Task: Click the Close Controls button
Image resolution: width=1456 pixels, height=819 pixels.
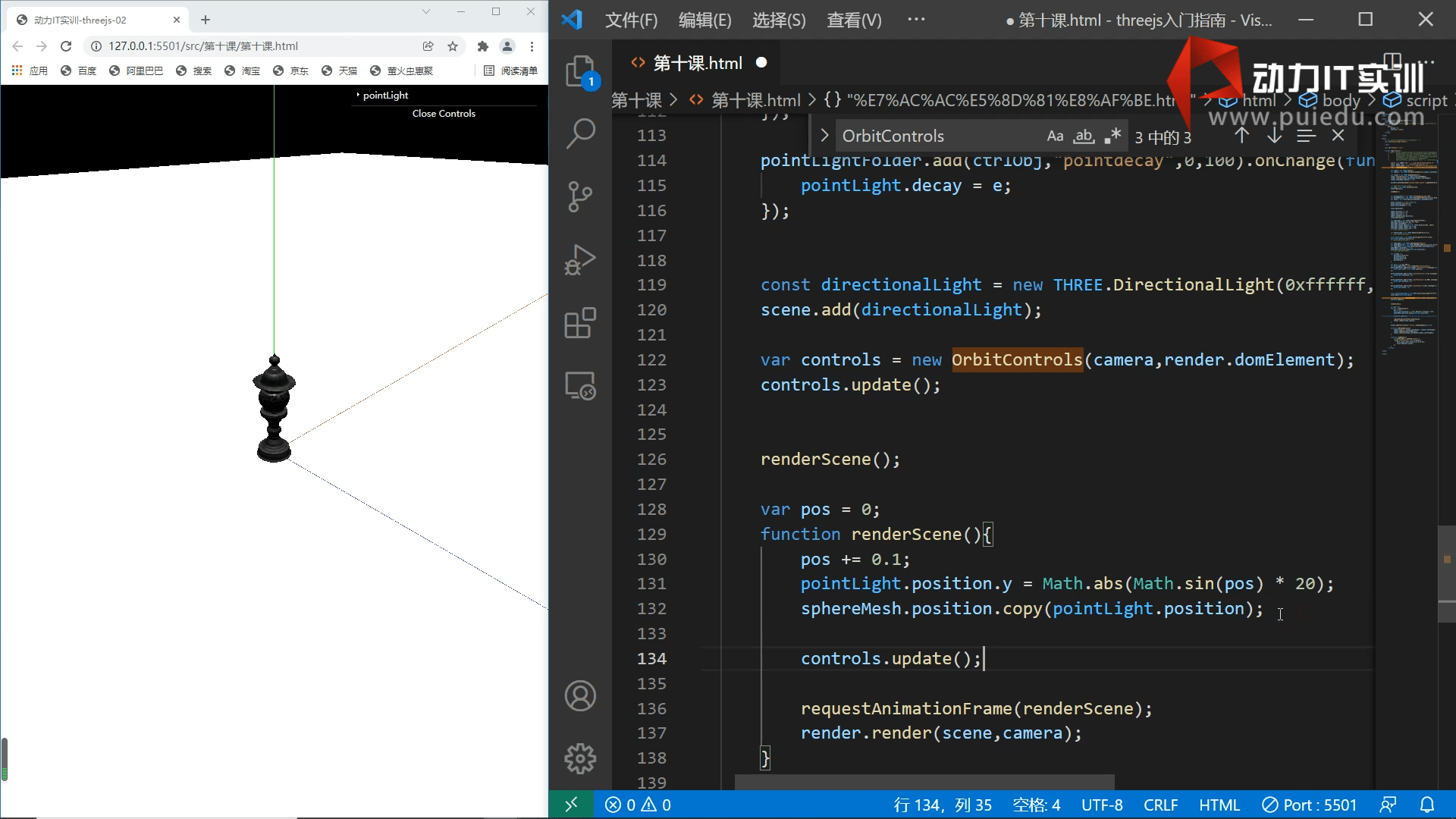Action: [444, 113]
